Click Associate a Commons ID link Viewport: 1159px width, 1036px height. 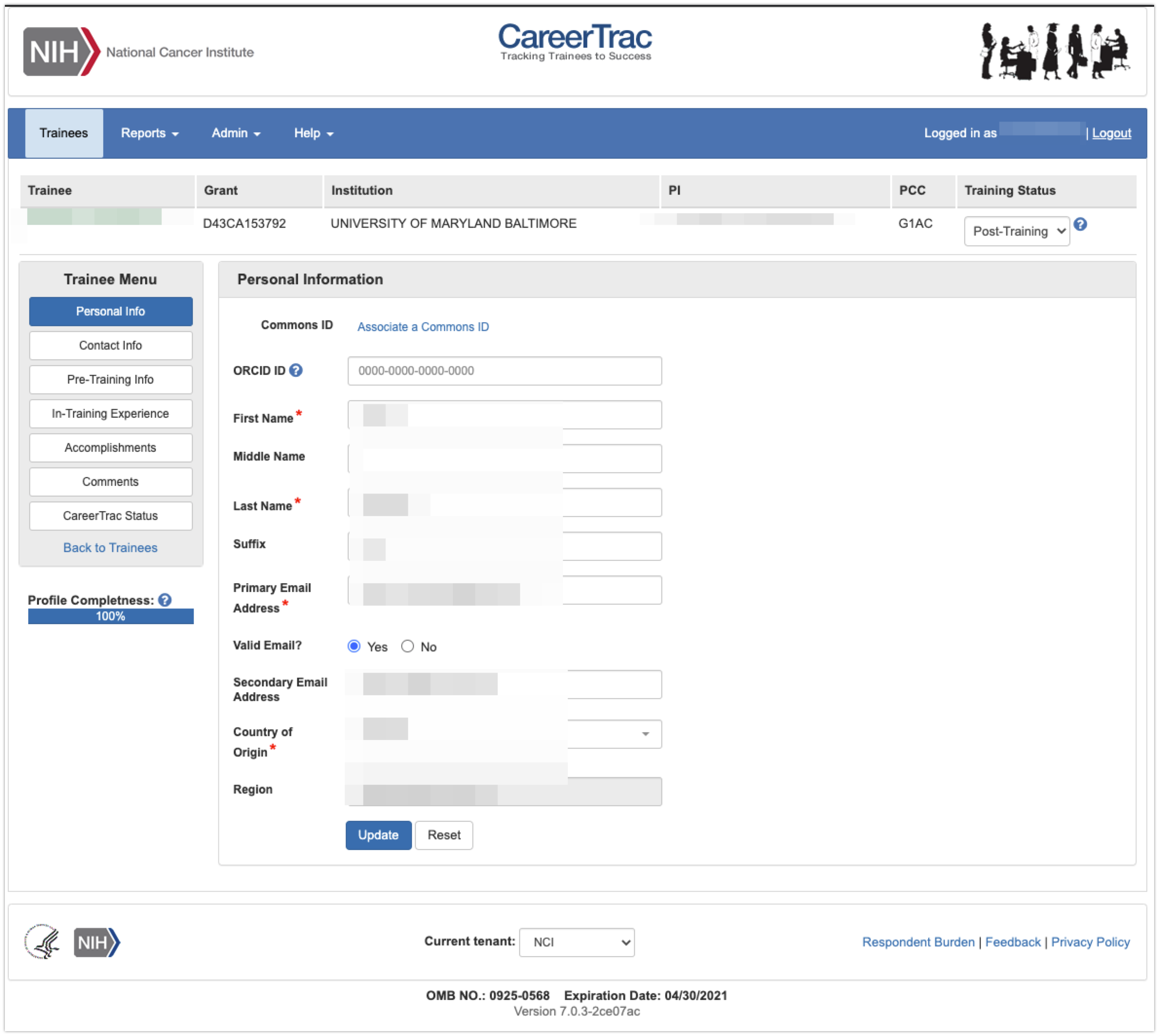[423, 327]
